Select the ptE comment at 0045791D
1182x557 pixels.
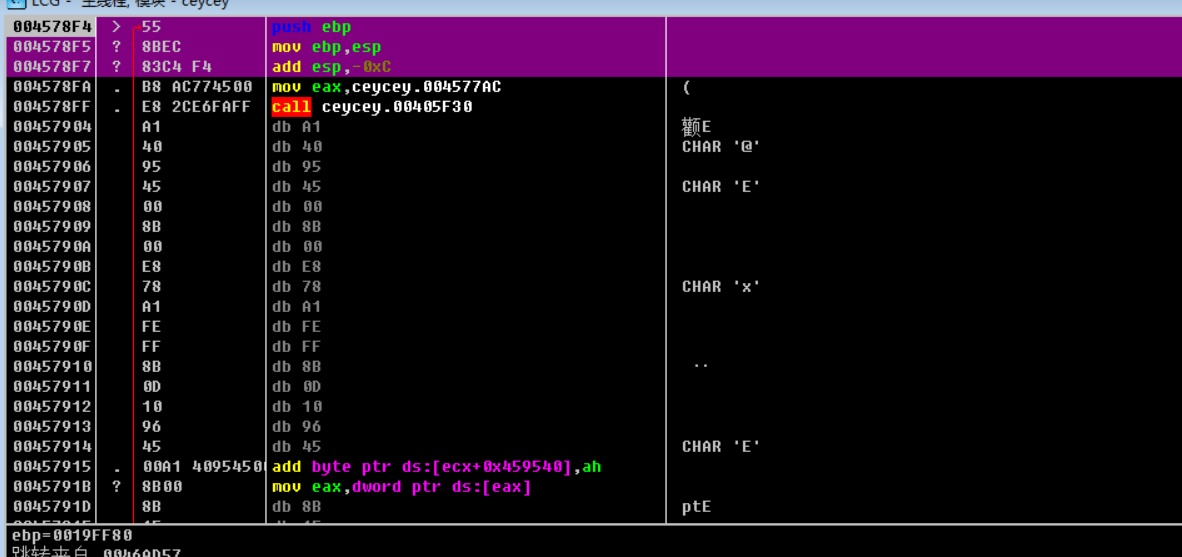[696, 507]
